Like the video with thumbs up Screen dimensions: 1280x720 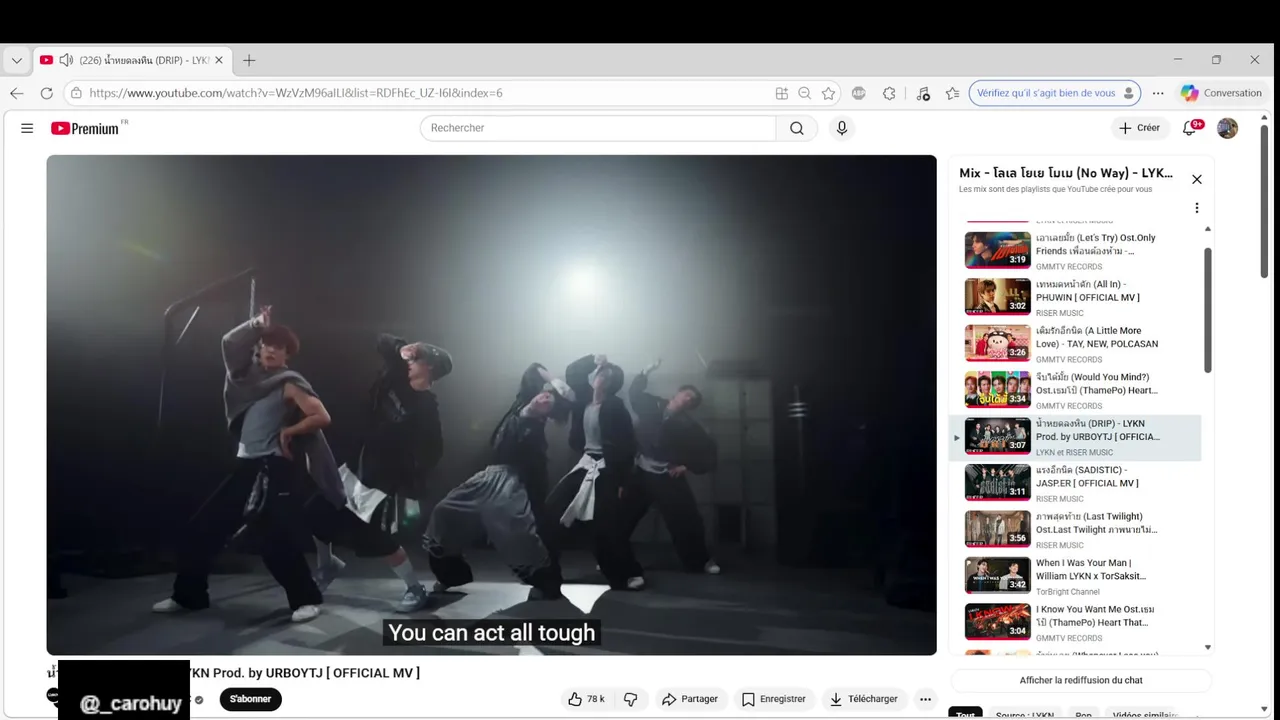[586, 699]
